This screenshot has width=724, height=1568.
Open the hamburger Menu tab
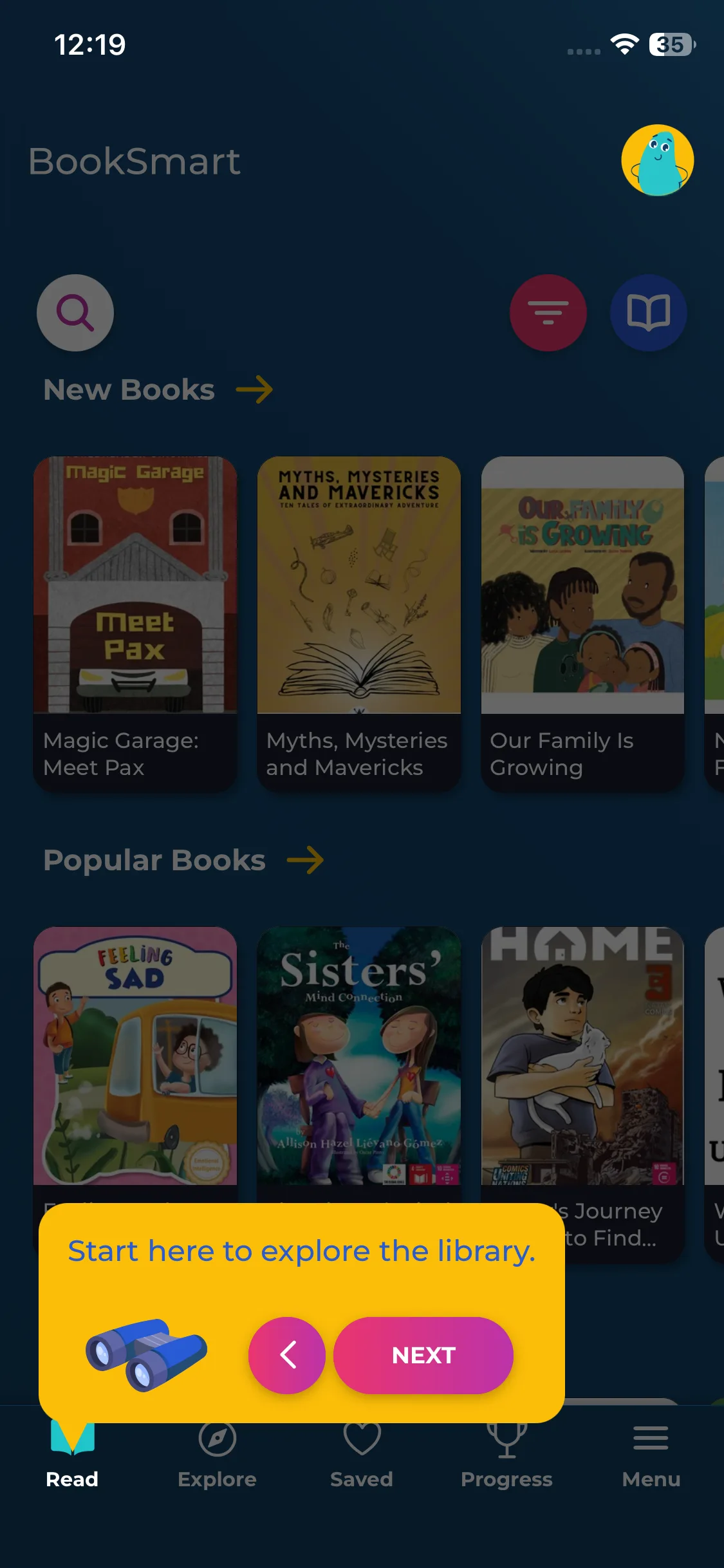(x=651, y=1438)
